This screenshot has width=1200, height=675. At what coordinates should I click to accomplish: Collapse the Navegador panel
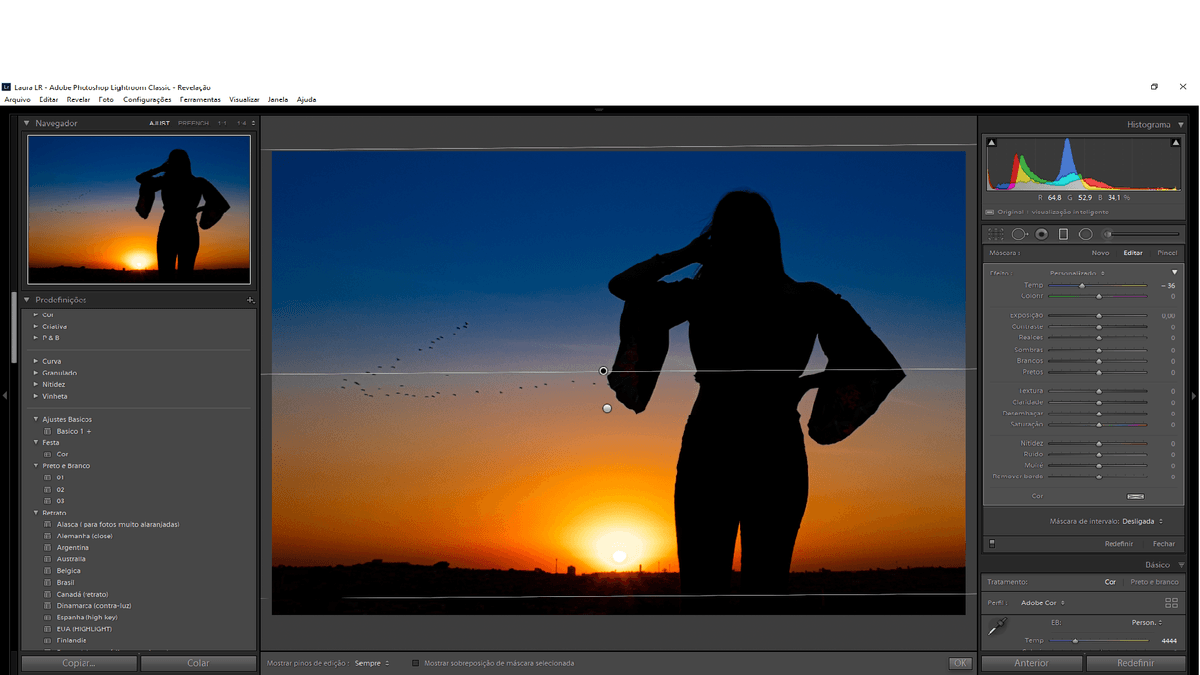[x=27, y=123]
